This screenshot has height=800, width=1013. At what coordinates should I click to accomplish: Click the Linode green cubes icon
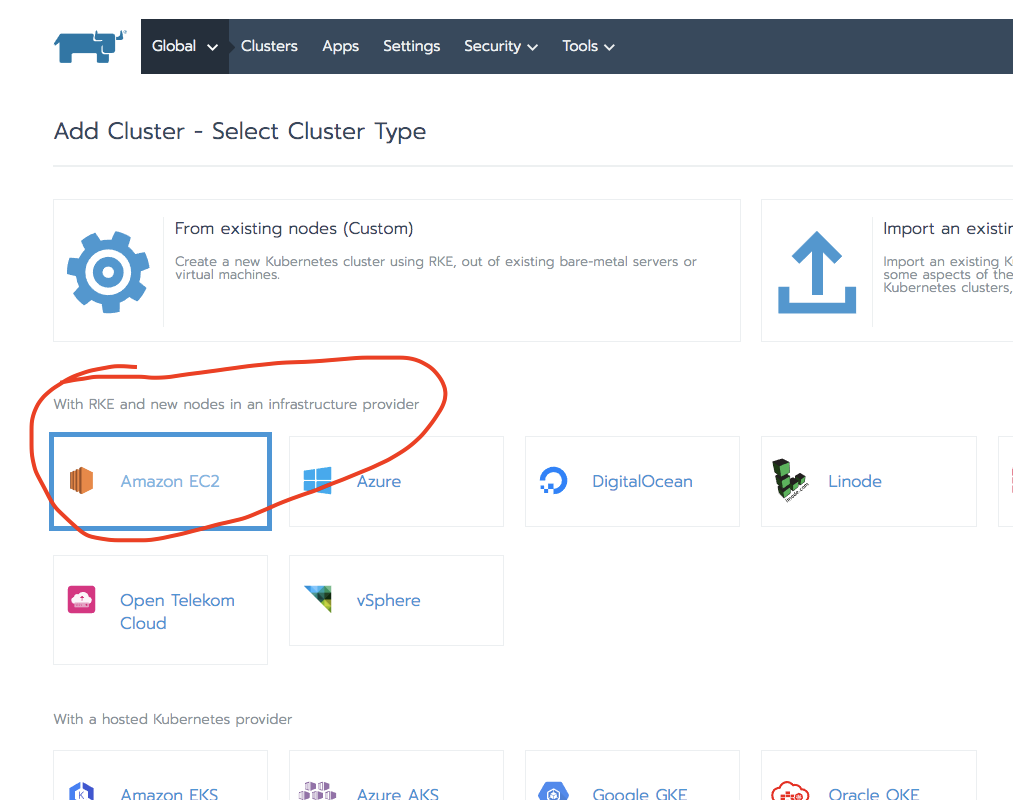(x=789, y=480)
